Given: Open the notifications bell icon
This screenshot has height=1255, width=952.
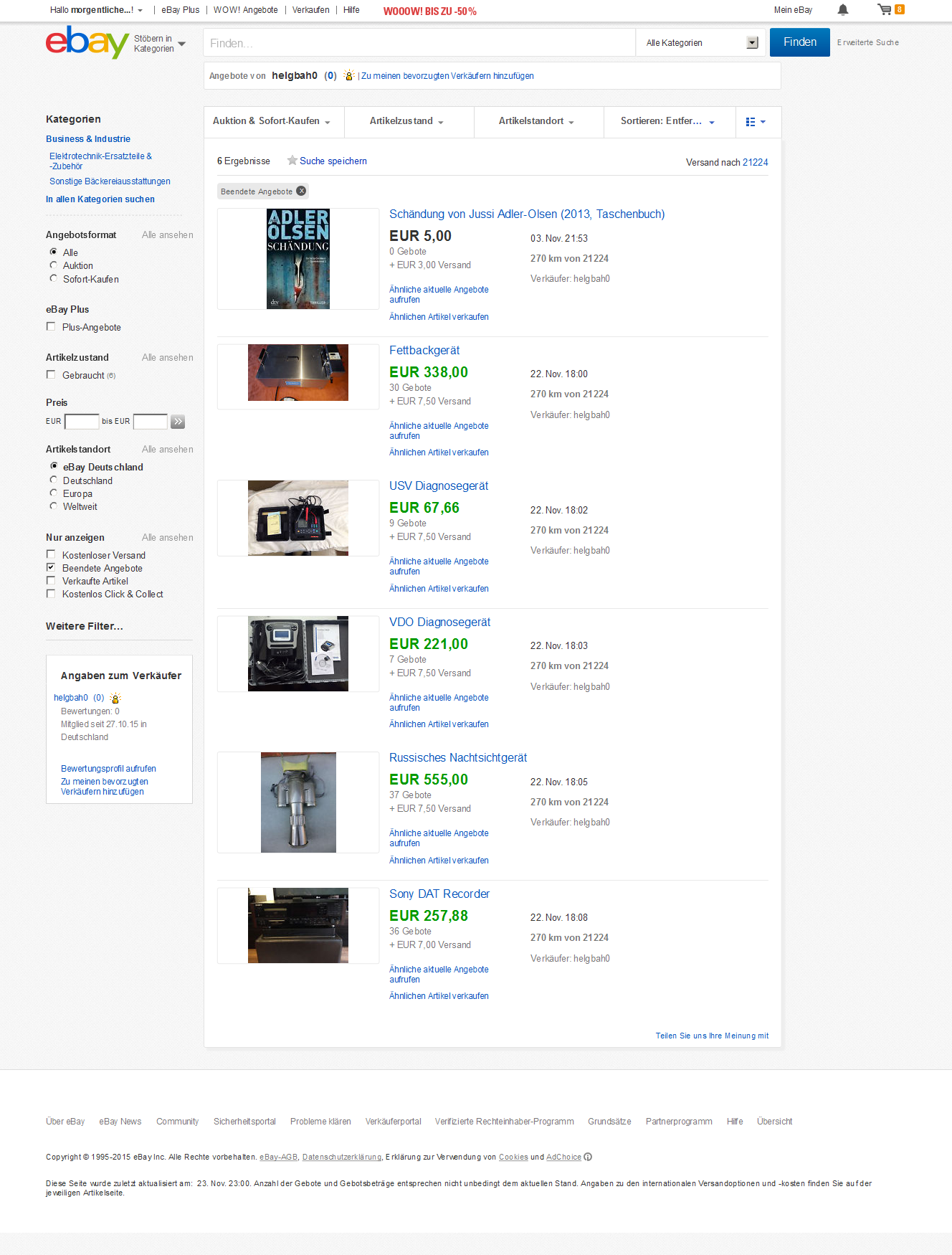Looking at the screenshot, I should pos(843,10).
